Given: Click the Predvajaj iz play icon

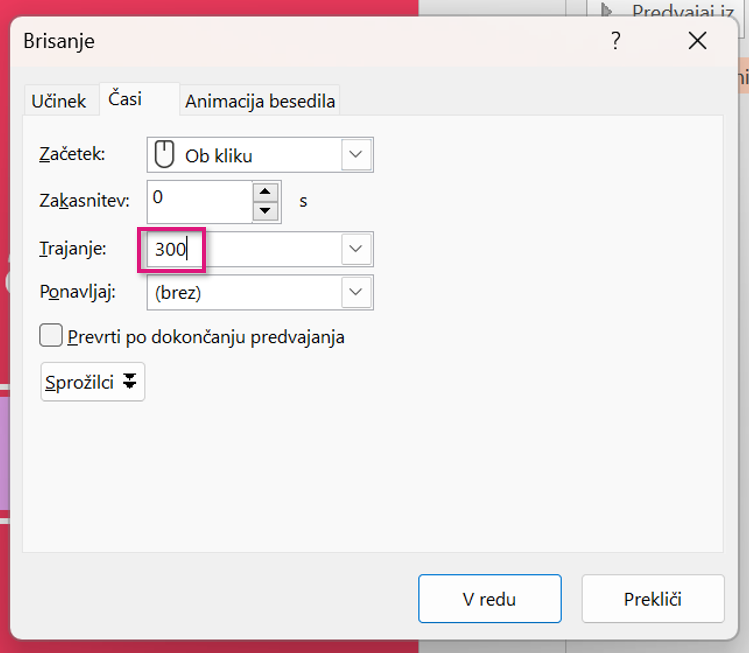Looking at the screenshot, I should (606, 12).
